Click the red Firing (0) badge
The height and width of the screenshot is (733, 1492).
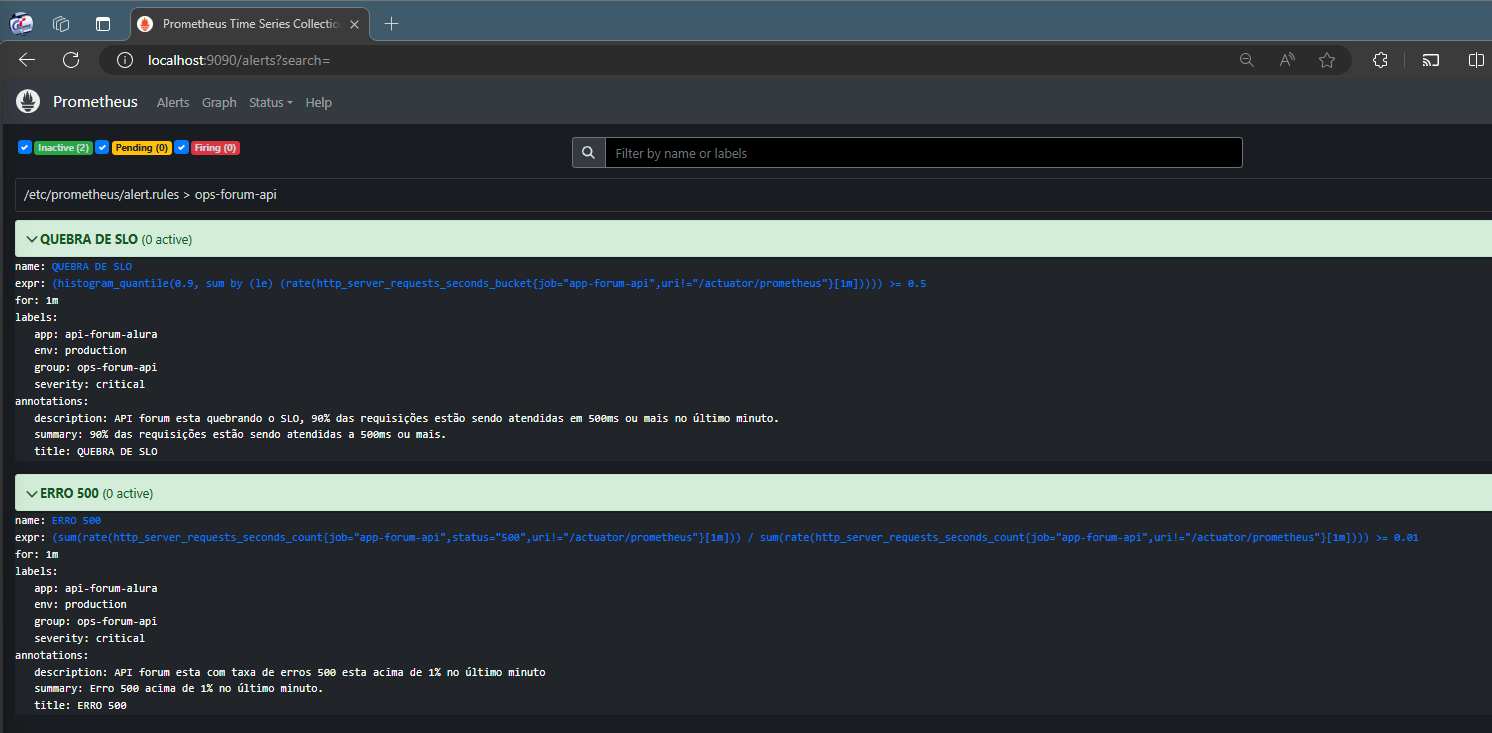click(x=215, y=148)
